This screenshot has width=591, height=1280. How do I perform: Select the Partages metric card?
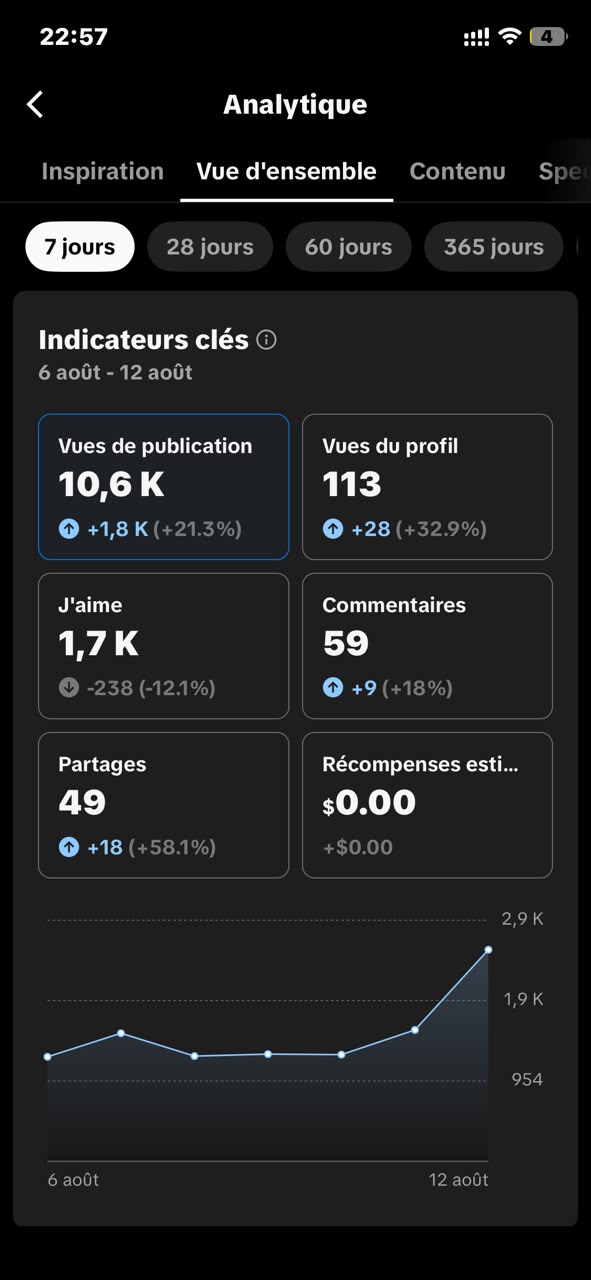point(164,805)
